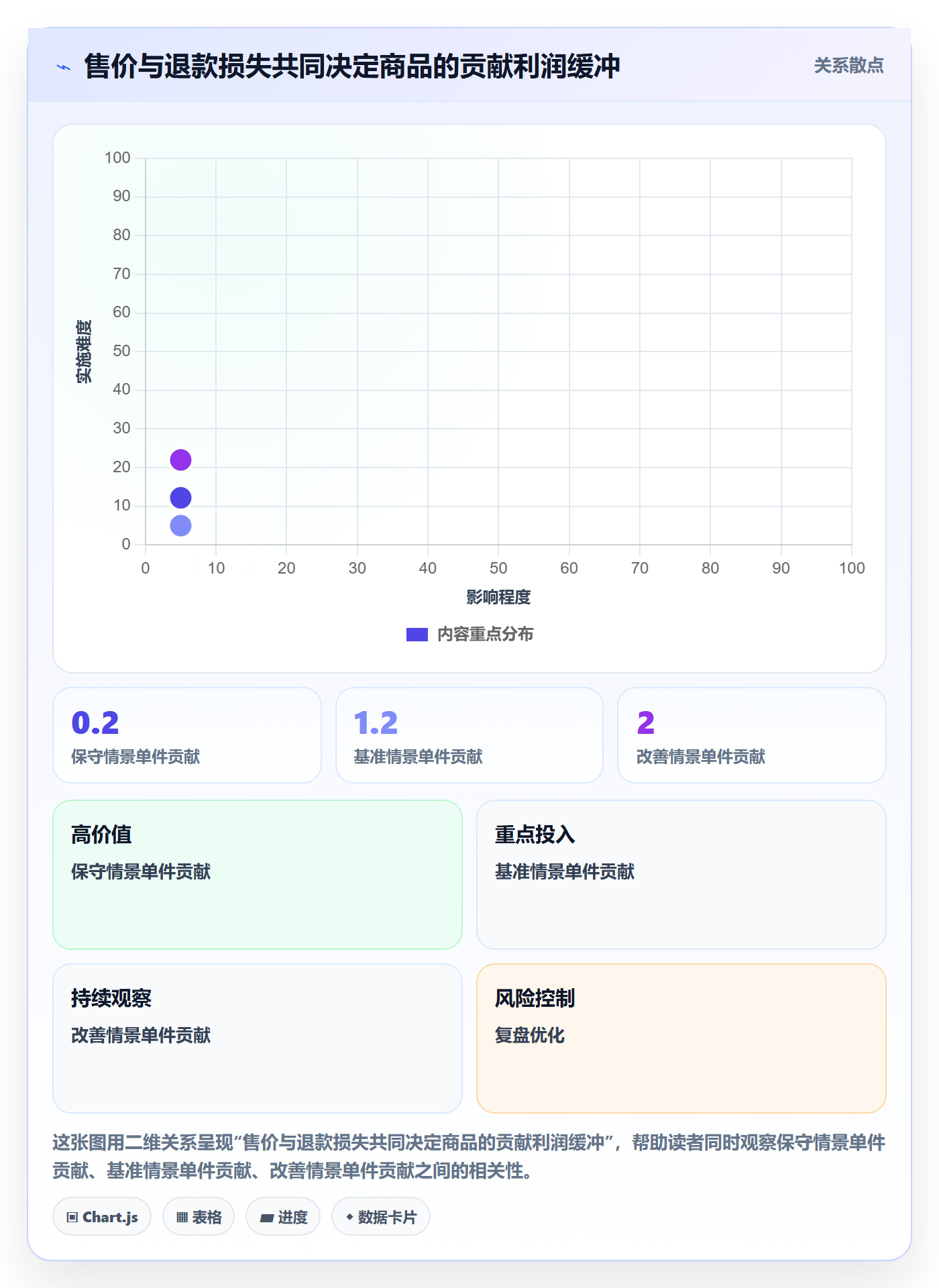Click the 复盘优化 text in 风险控制 card
This screenshot has width=939, height=1288.
[530, 1035]
